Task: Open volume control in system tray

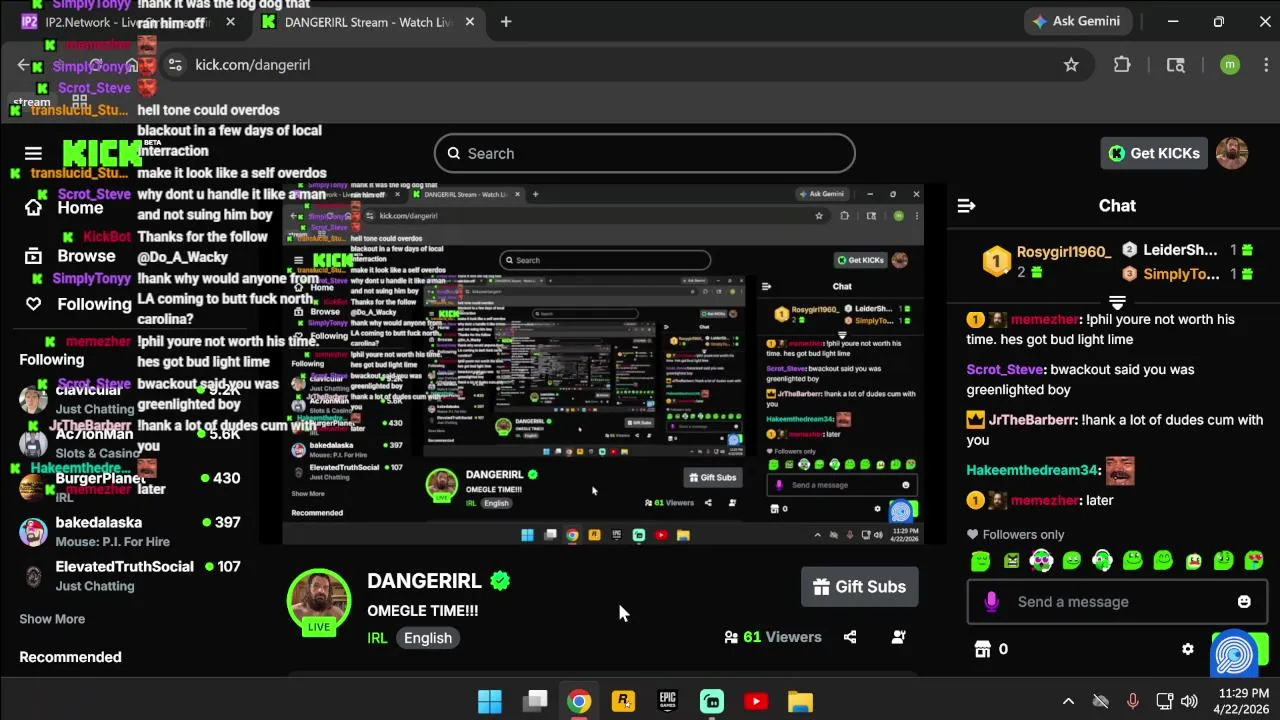Action: pyautogui.click(x=1189, y=702)
